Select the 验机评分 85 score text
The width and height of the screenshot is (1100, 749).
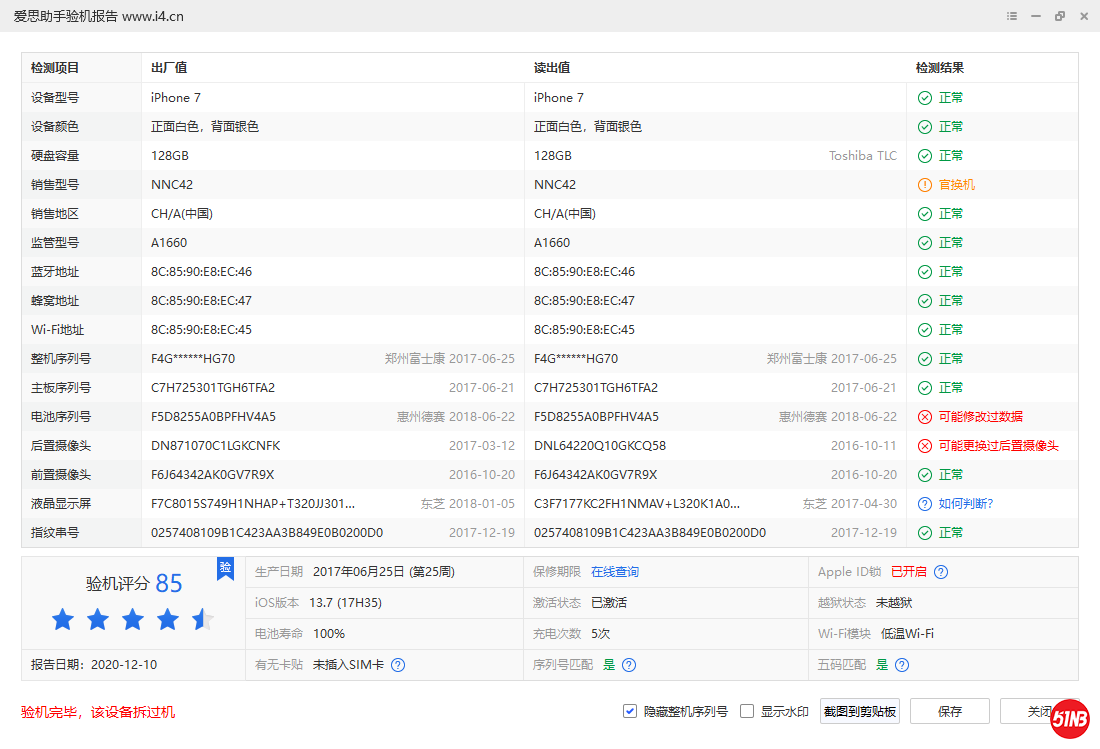[x=133, y=583]
